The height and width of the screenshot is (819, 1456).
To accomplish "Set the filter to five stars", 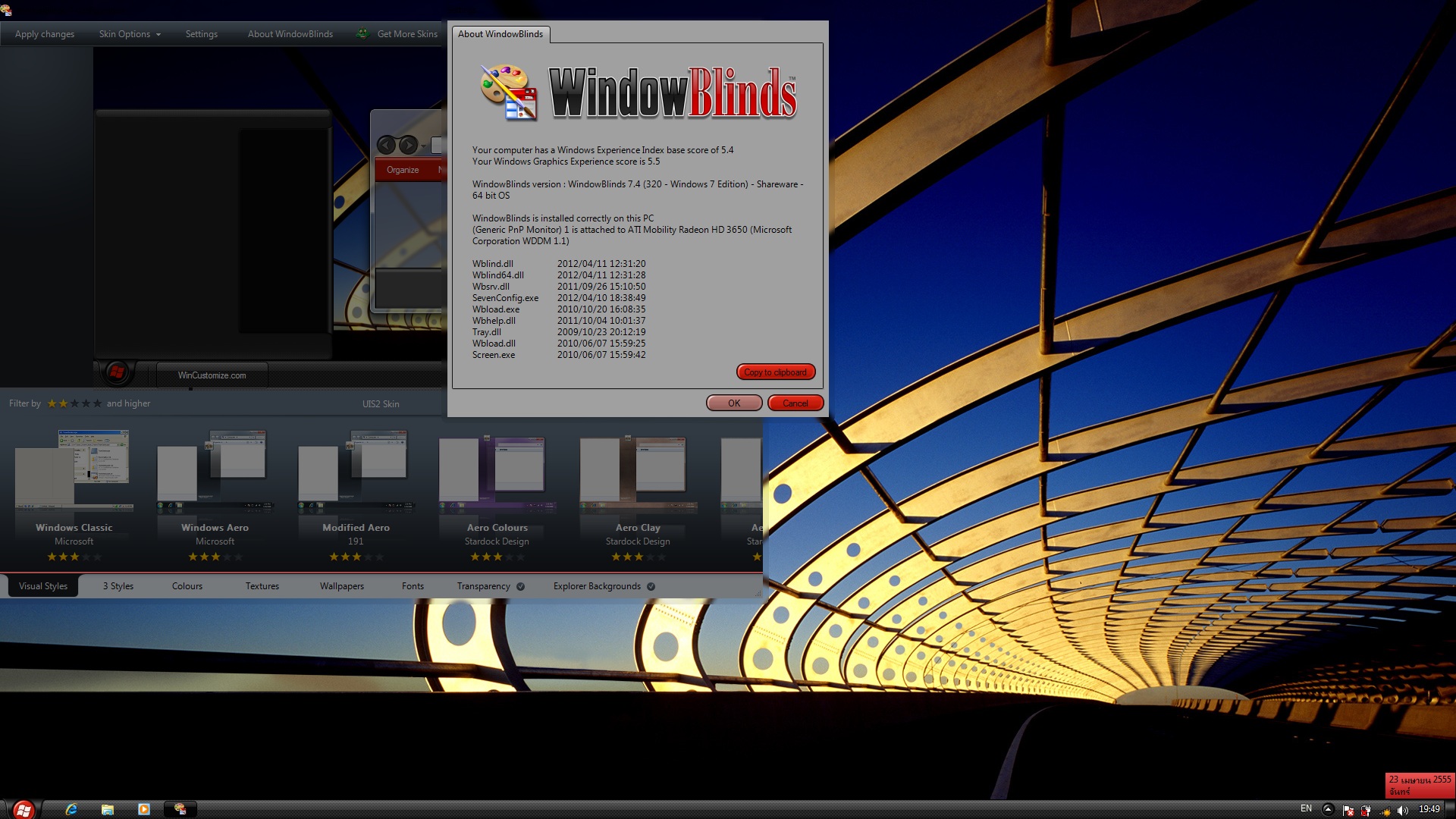I will point(97,403).
